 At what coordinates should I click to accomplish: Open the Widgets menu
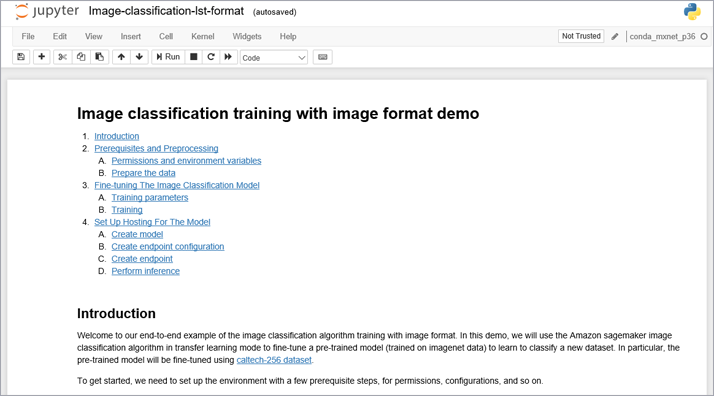tap(247, 36)
